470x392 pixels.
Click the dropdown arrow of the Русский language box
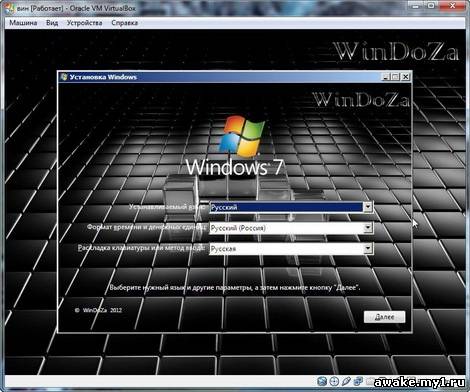pyautogui.click(x=368, y=207)
